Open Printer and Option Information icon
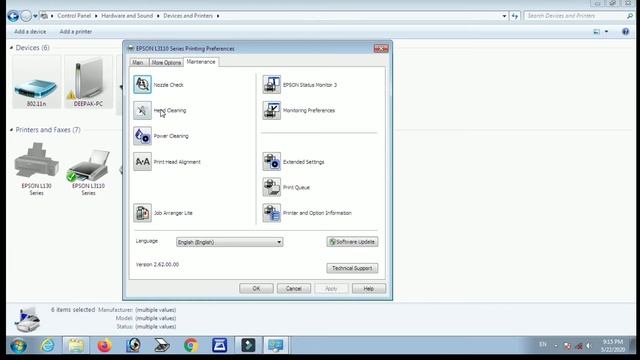 271,213
